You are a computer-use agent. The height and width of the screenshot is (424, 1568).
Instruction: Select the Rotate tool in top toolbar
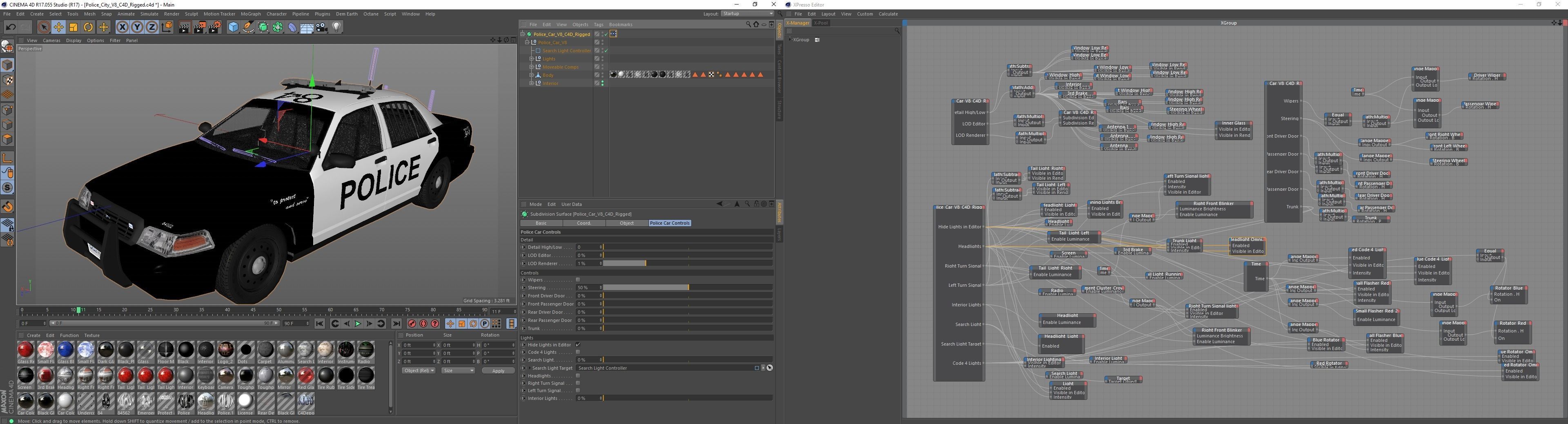click(x=88, y=27)
